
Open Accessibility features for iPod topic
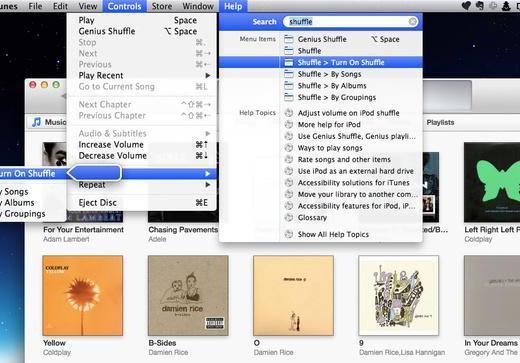click(351, 206)
